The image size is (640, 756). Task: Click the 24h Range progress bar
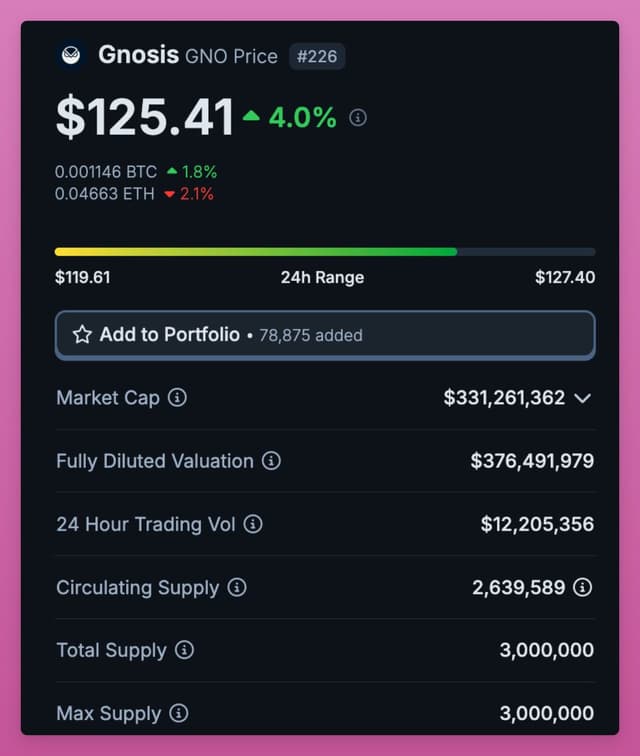(x=325, y=252)
